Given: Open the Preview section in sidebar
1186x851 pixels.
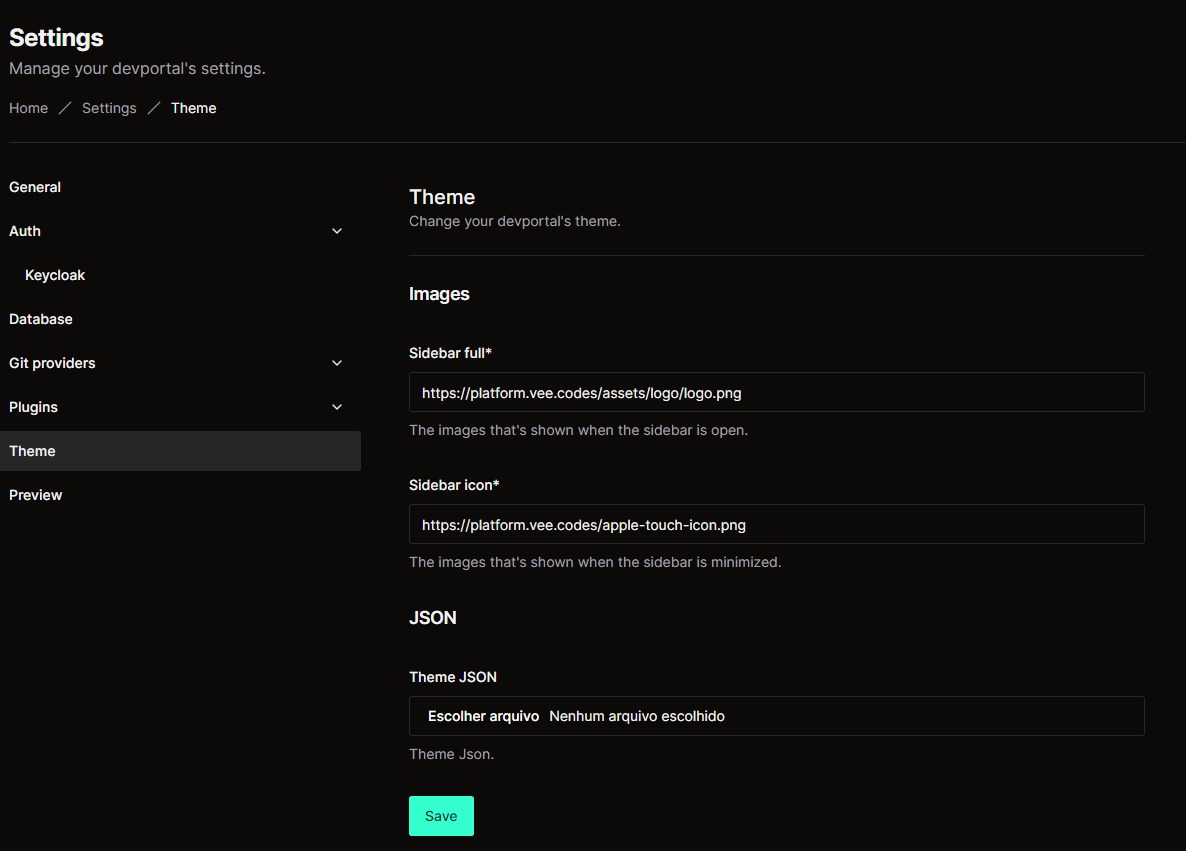Looking at the screenshot, I should pos(36,495).
